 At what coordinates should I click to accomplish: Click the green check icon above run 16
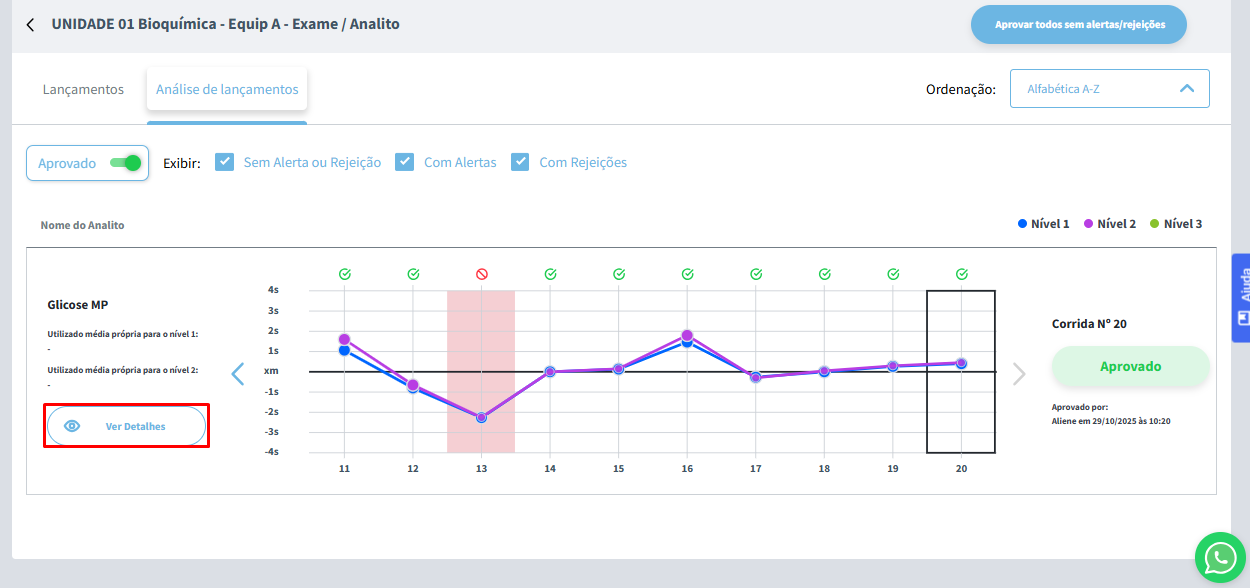pyautogui.click(x=687, y=274)
